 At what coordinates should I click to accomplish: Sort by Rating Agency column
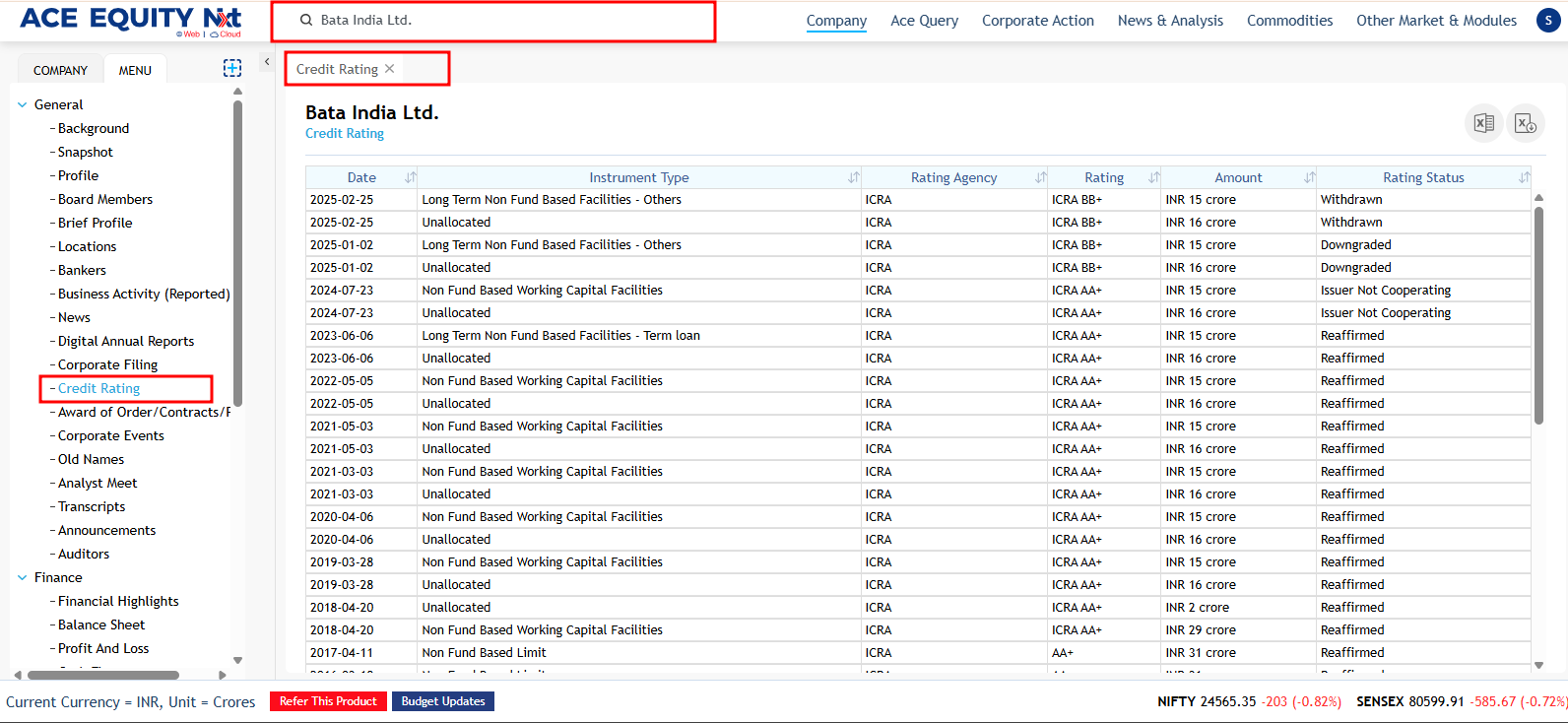coord(1040,178)
